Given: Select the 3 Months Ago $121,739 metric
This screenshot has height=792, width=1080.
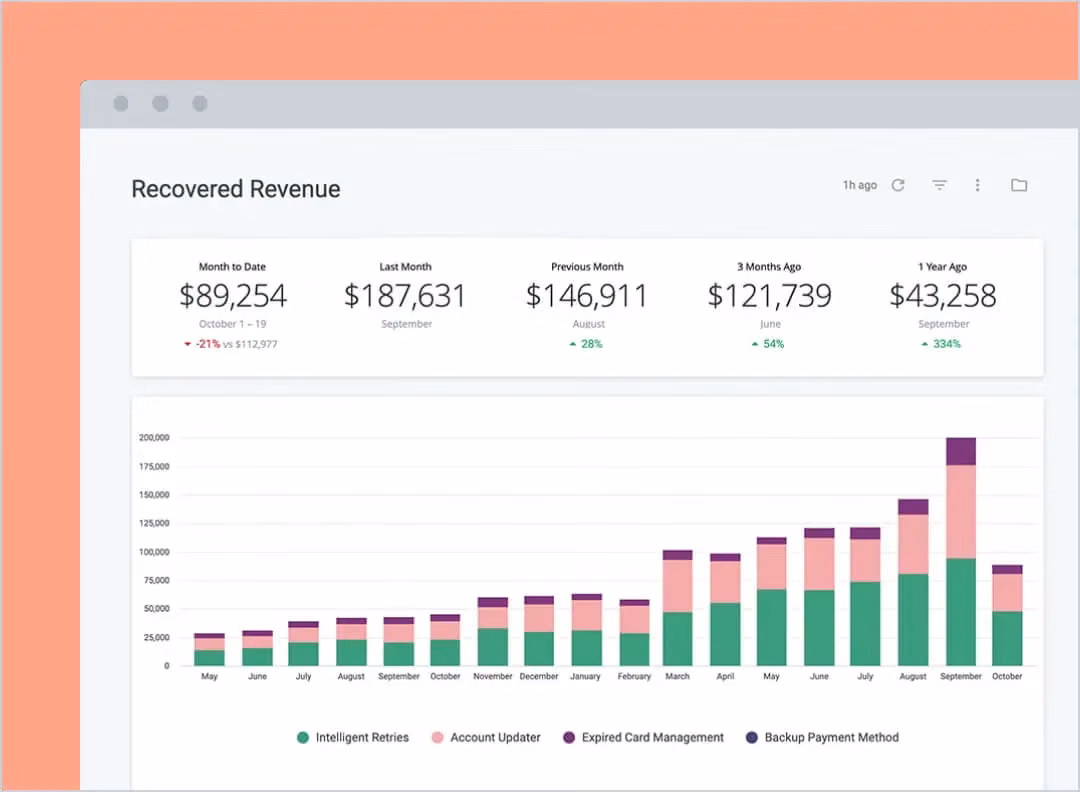Looking at the screenshot, I should (769, 296).
